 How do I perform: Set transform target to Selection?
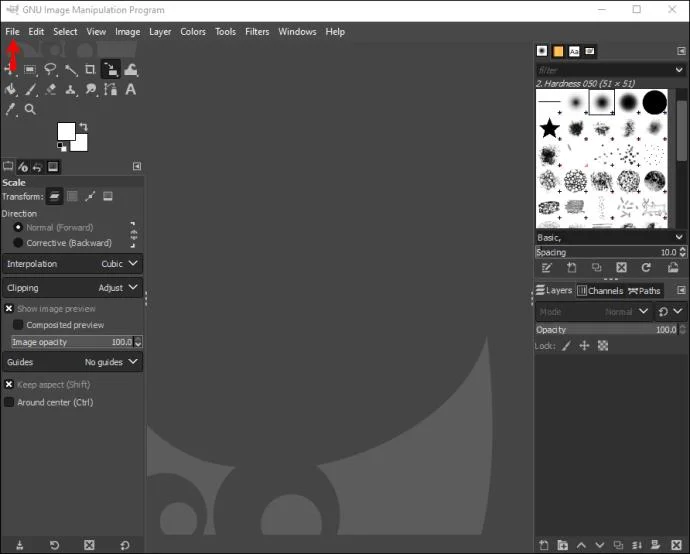point(72,196)
